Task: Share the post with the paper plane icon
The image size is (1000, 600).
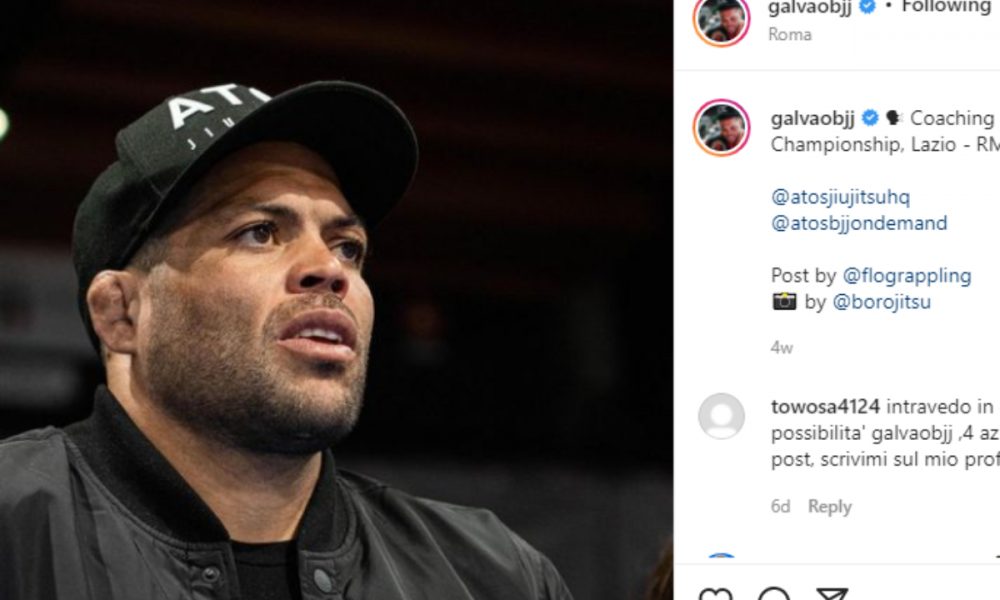Action: point(832,596)
